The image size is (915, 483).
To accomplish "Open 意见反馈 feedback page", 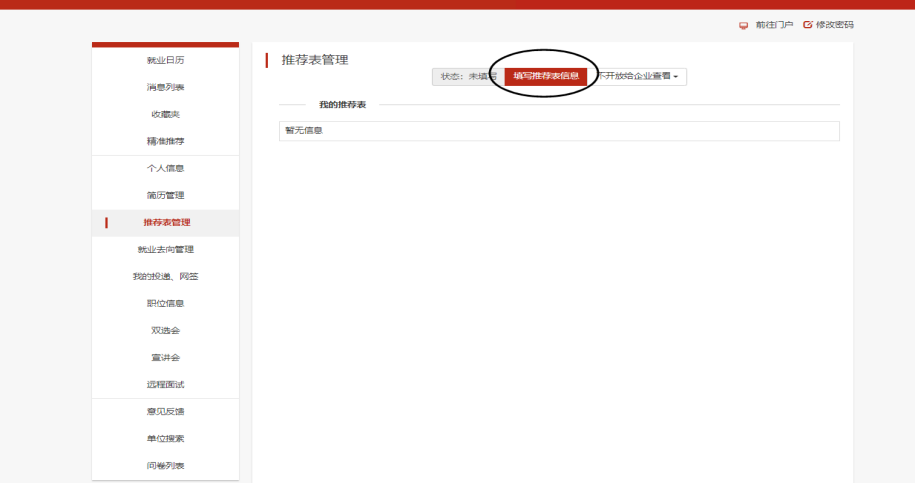I will 165,411.
